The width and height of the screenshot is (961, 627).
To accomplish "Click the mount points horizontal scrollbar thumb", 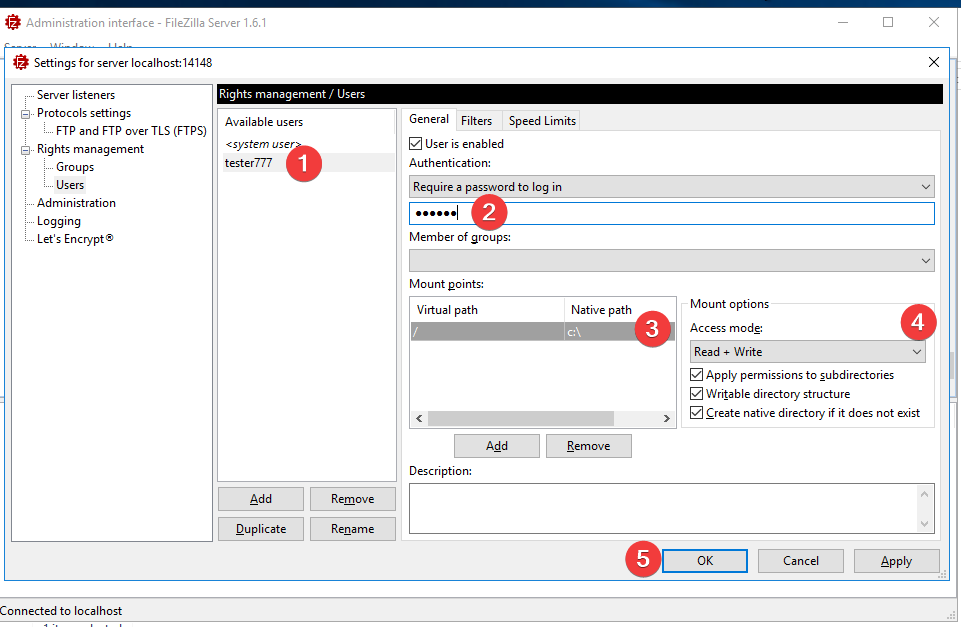I will pos(521,419).
